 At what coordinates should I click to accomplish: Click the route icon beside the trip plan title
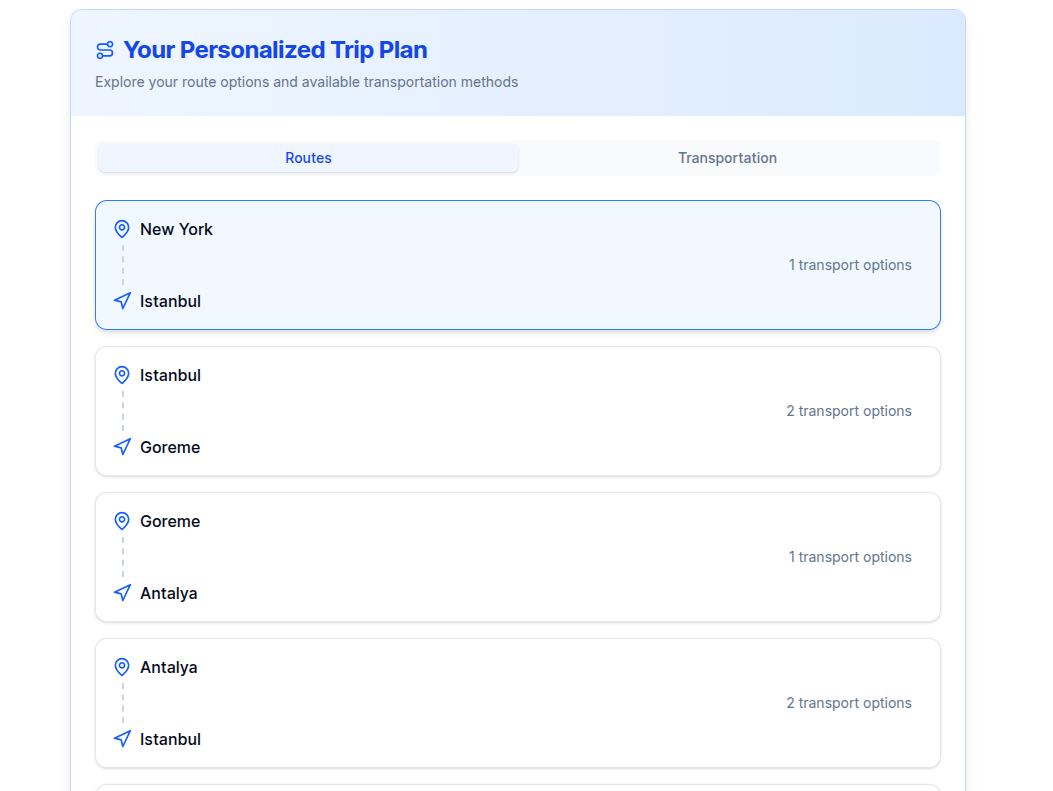[x=105, y=50]
